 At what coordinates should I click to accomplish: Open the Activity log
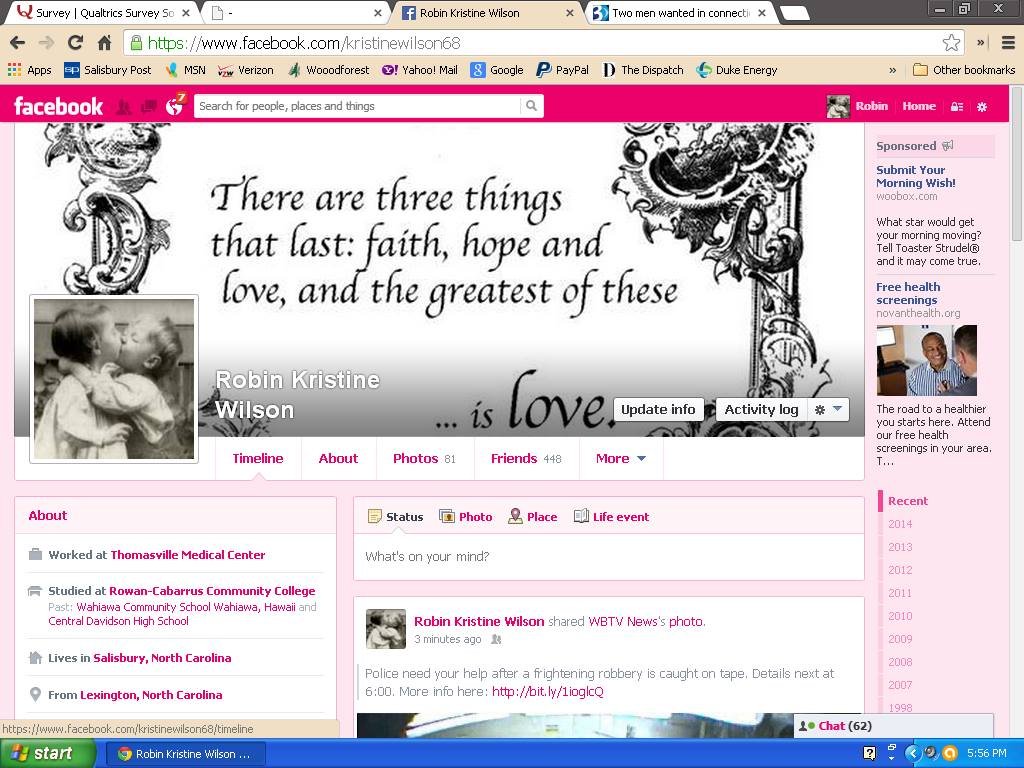coord(761,409)
